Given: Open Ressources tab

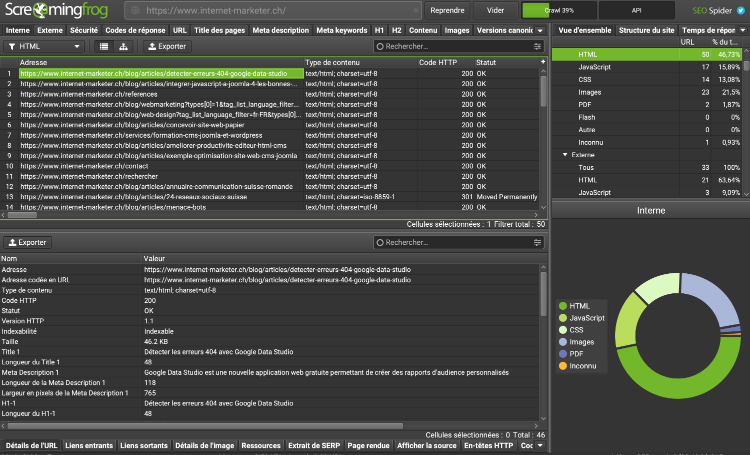Looking at the screenshot, I should pos(261,445).
